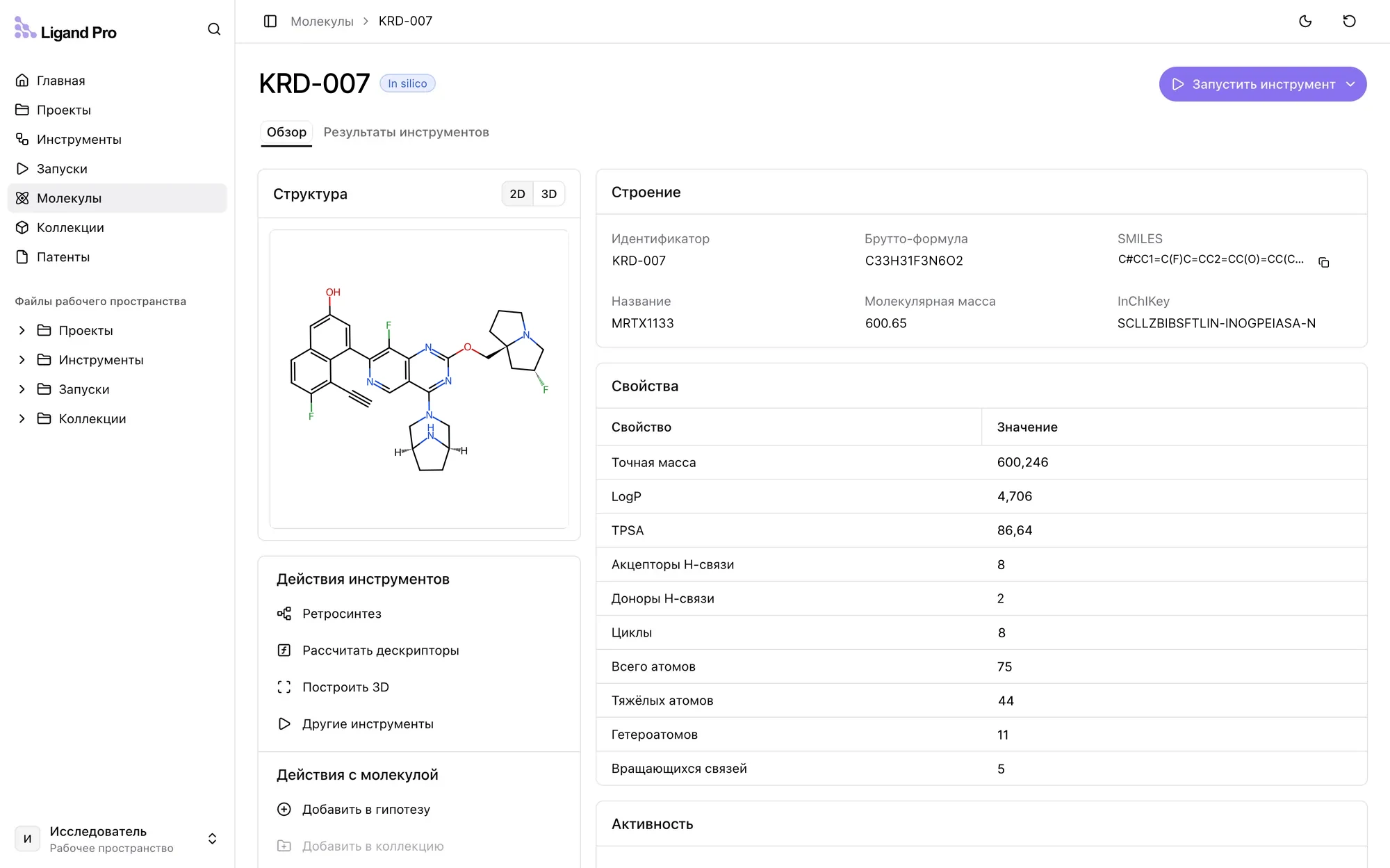This screenshot has width=1390, height=868.
Task: Switch to dark mode moon icon
Action: [x=1305, y=22]
